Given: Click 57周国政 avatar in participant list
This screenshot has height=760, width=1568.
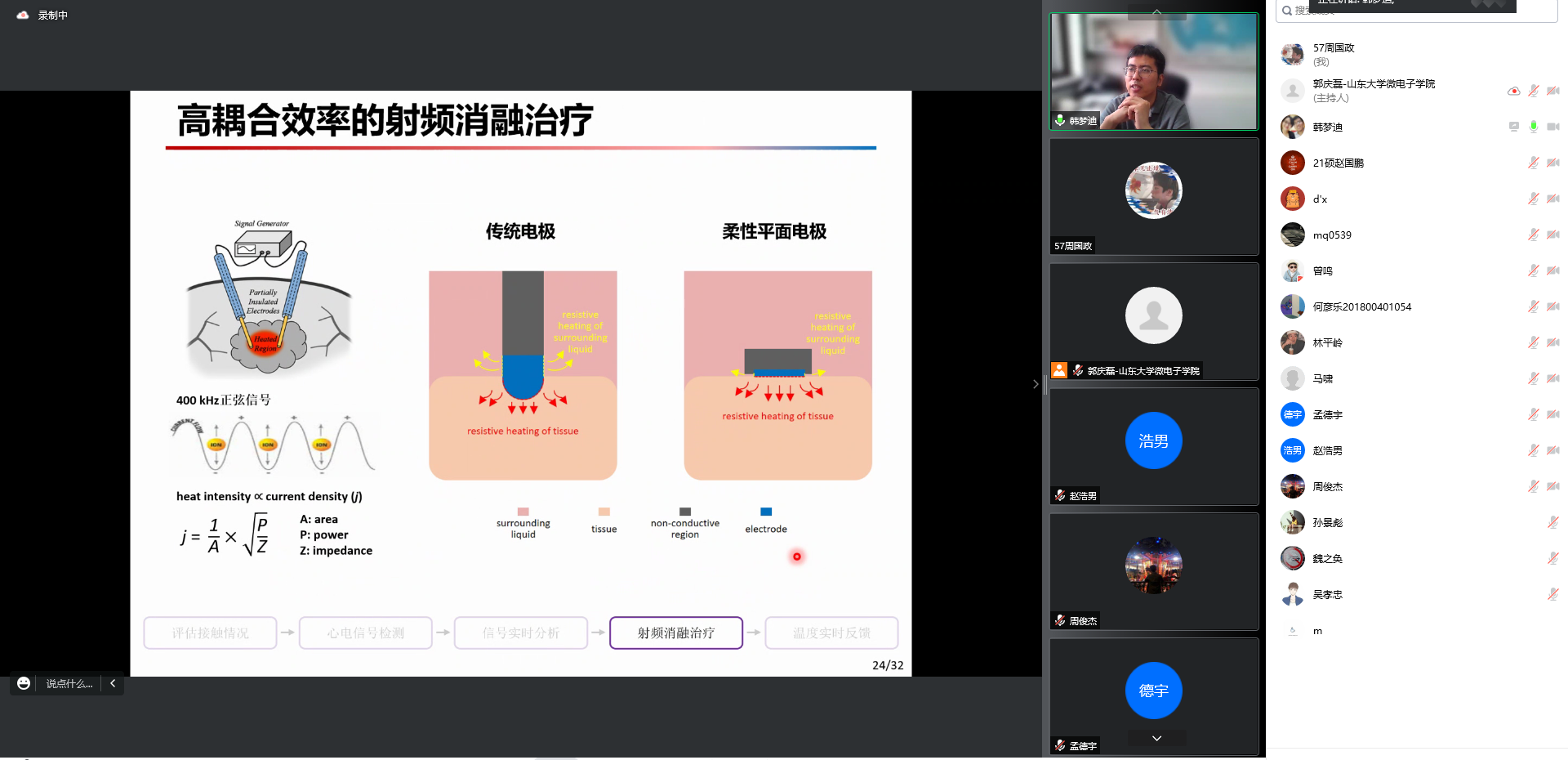Looking at the screenshot, I should pyautogui.click(x=1293, y=55).
